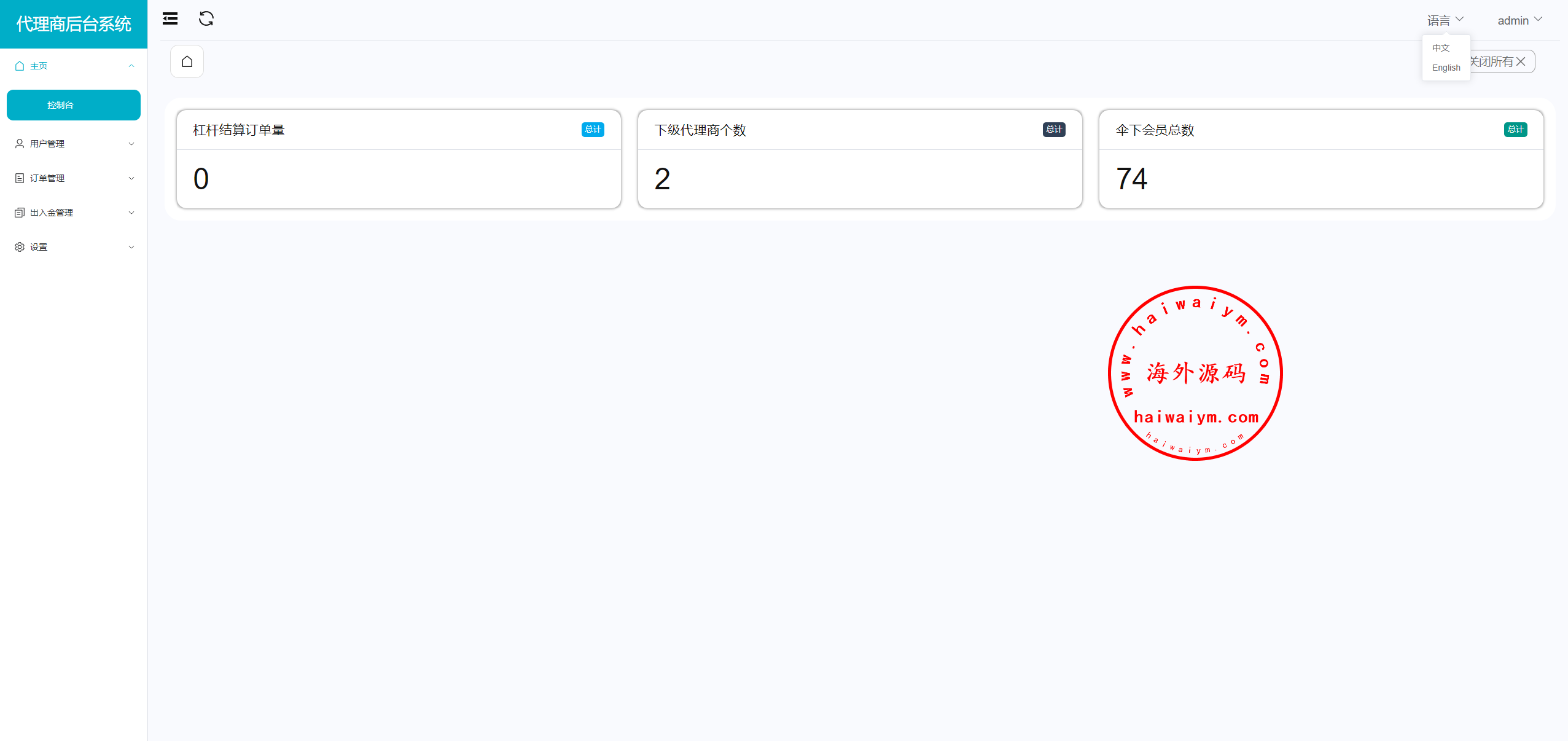The width and height of the screenshot is (1568, 741).
Task: Click the deposit-withdrawal management icon
Action: click(20, 213)
